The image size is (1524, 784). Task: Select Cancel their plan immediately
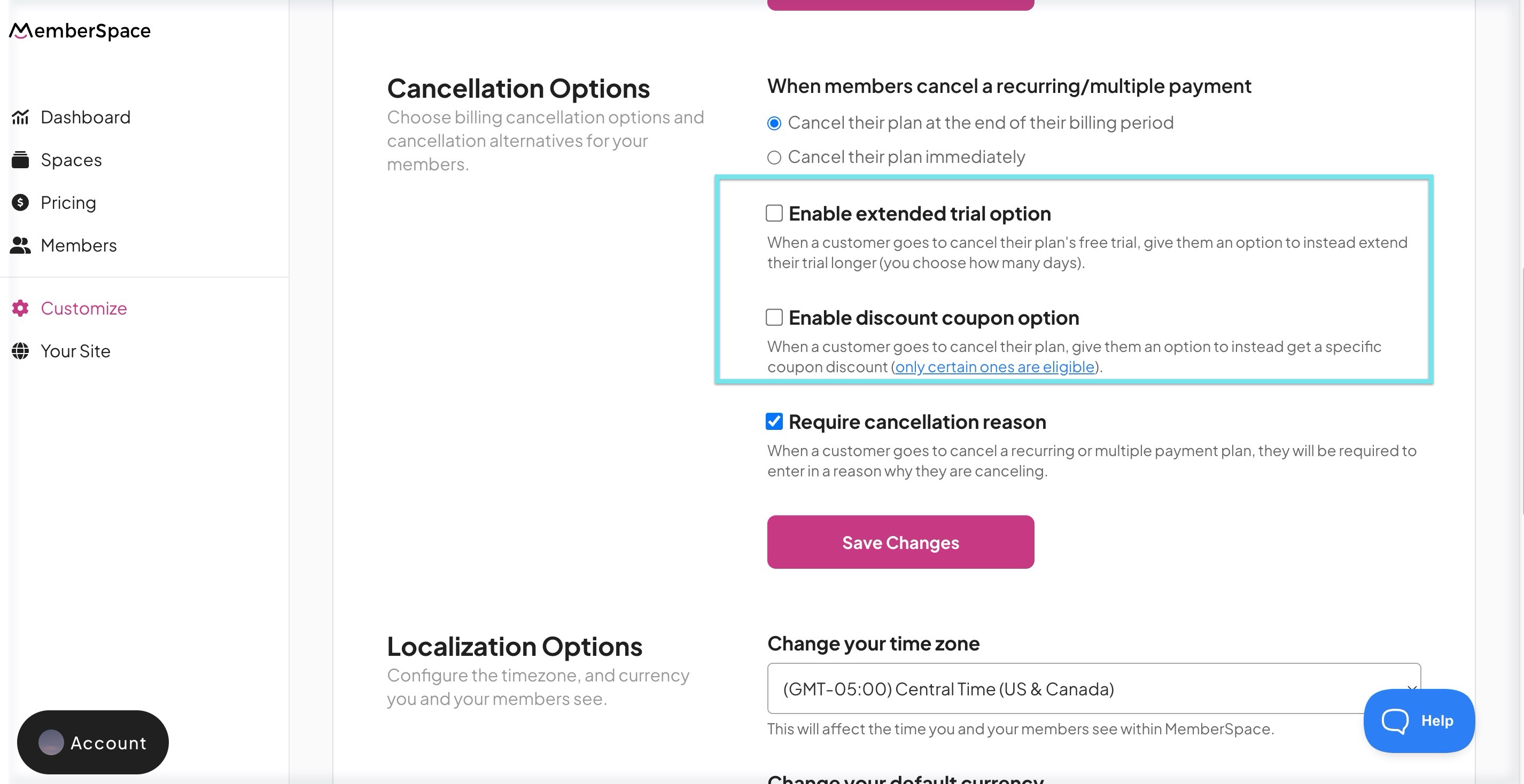[774, 157]
